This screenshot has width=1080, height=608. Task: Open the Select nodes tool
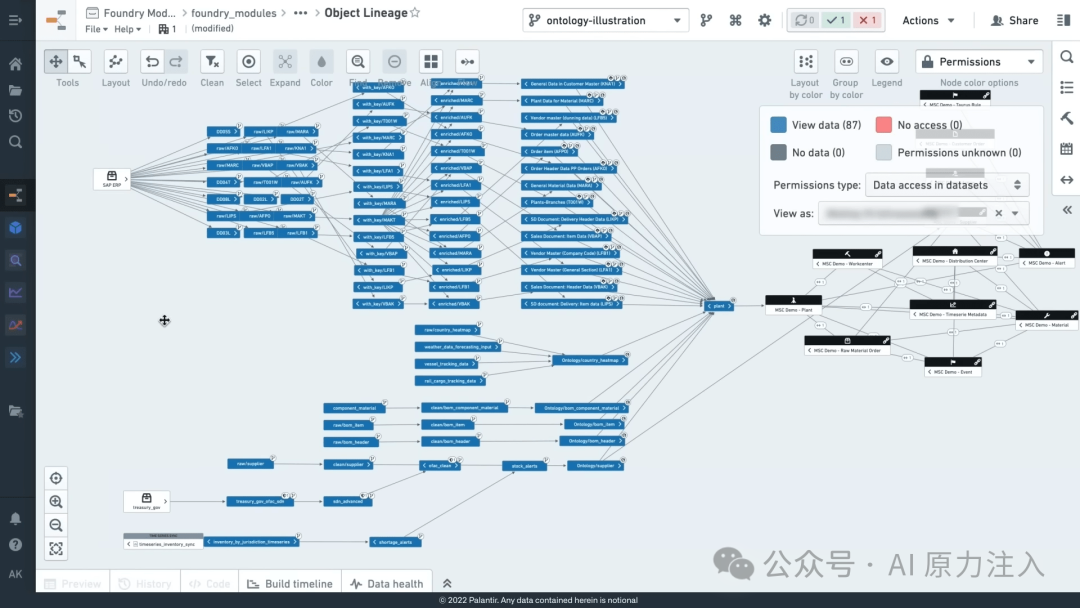[249, 62]
